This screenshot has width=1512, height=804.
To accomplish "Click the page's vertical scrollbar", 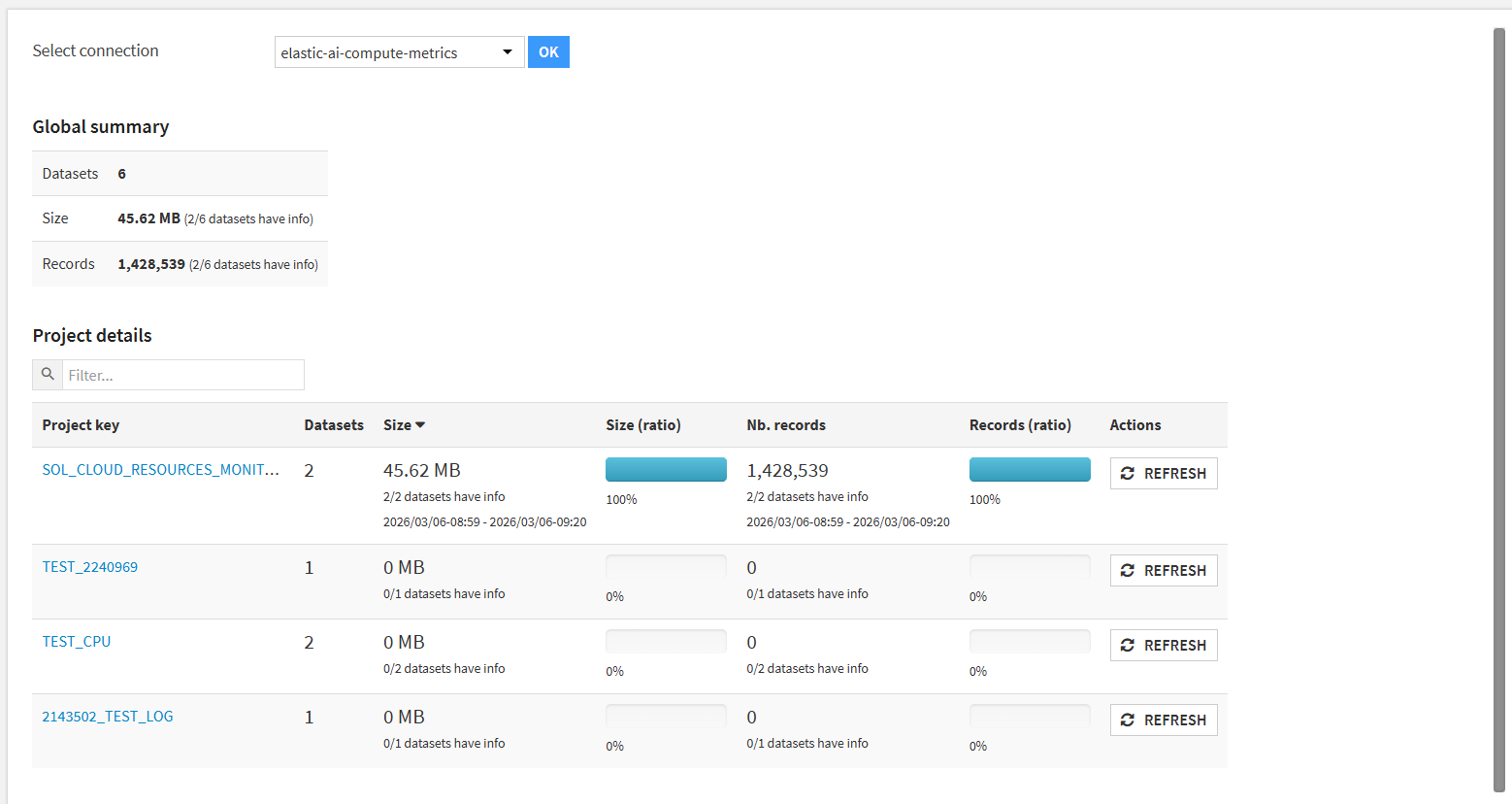I will tap(1498, 410).
